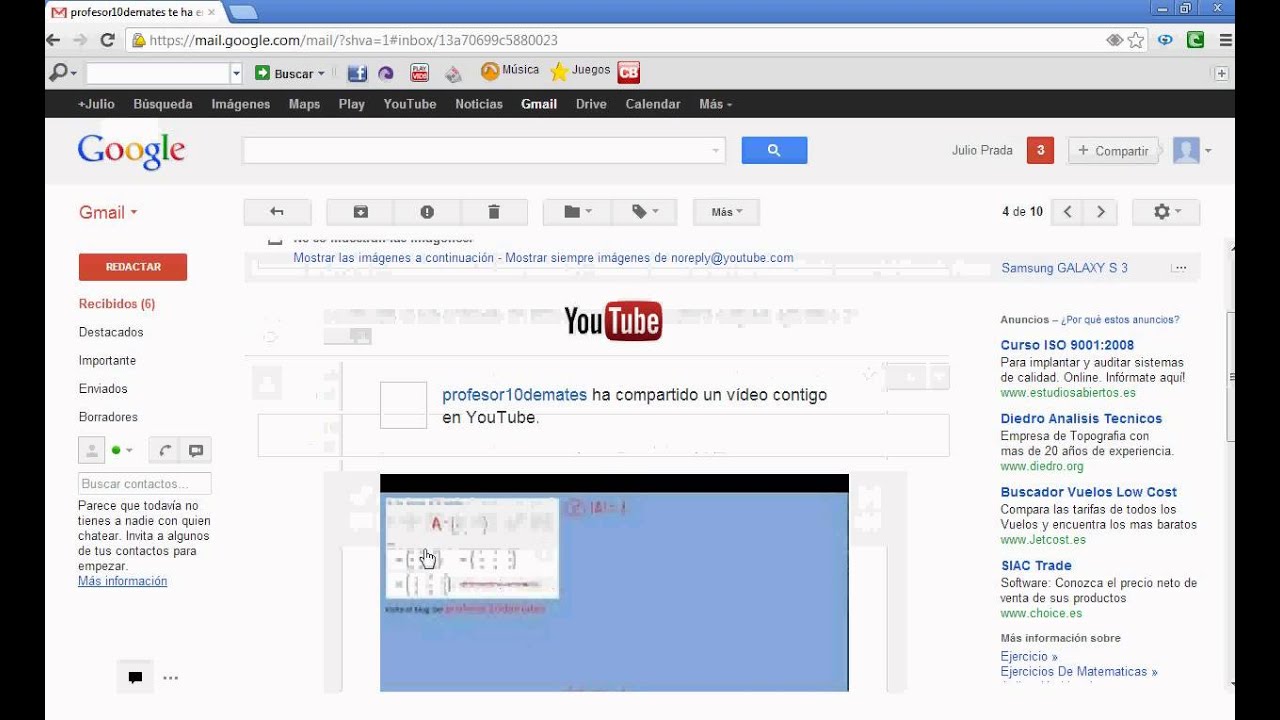Expand the Más menu in Google bar

click(x=715, y=104)
